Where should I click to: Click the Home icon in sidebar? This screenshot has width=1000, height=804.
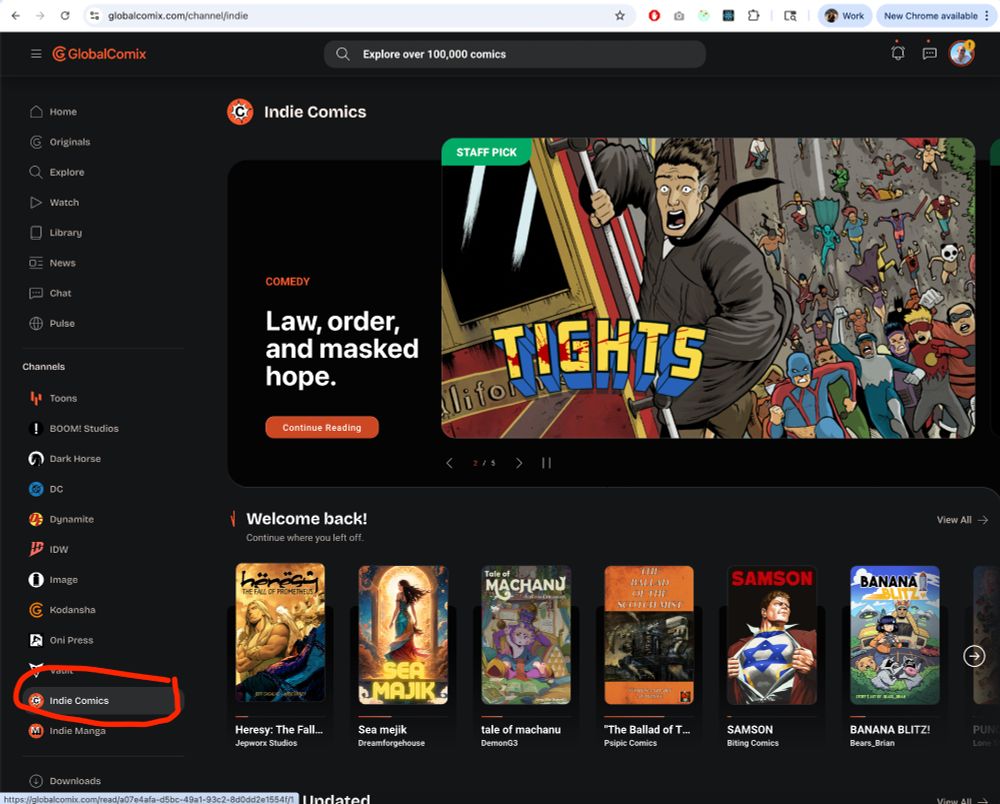coord(36,112)
